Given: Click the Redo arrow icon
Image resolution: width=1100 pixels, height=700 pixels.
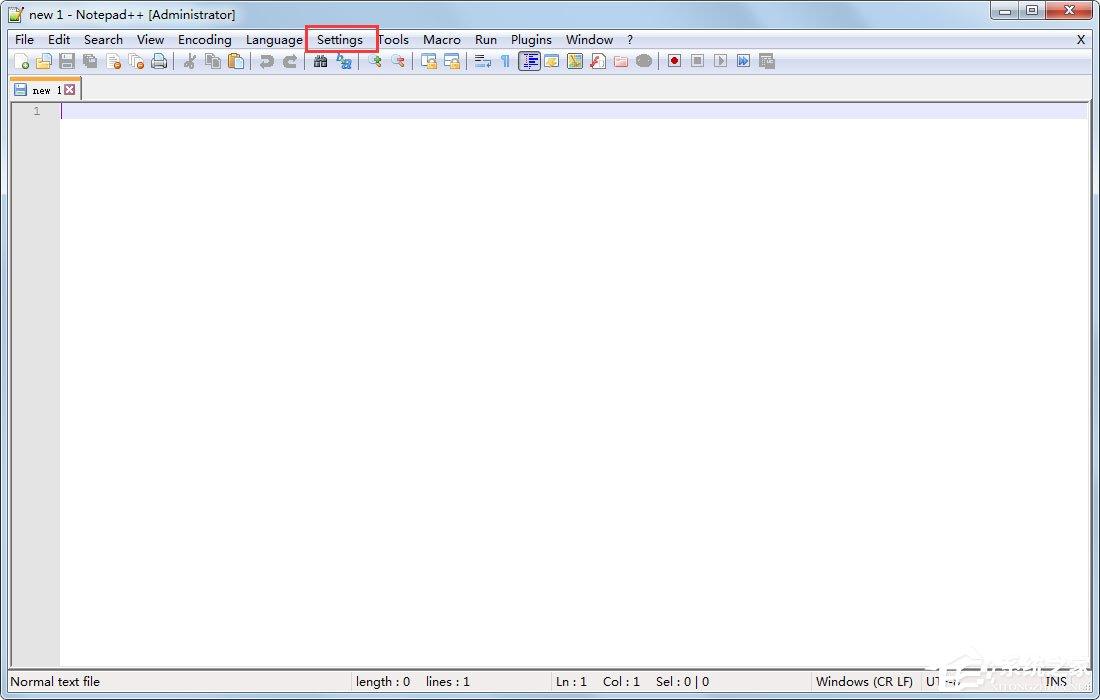Looking at the screenshot, I should point(290,62).
